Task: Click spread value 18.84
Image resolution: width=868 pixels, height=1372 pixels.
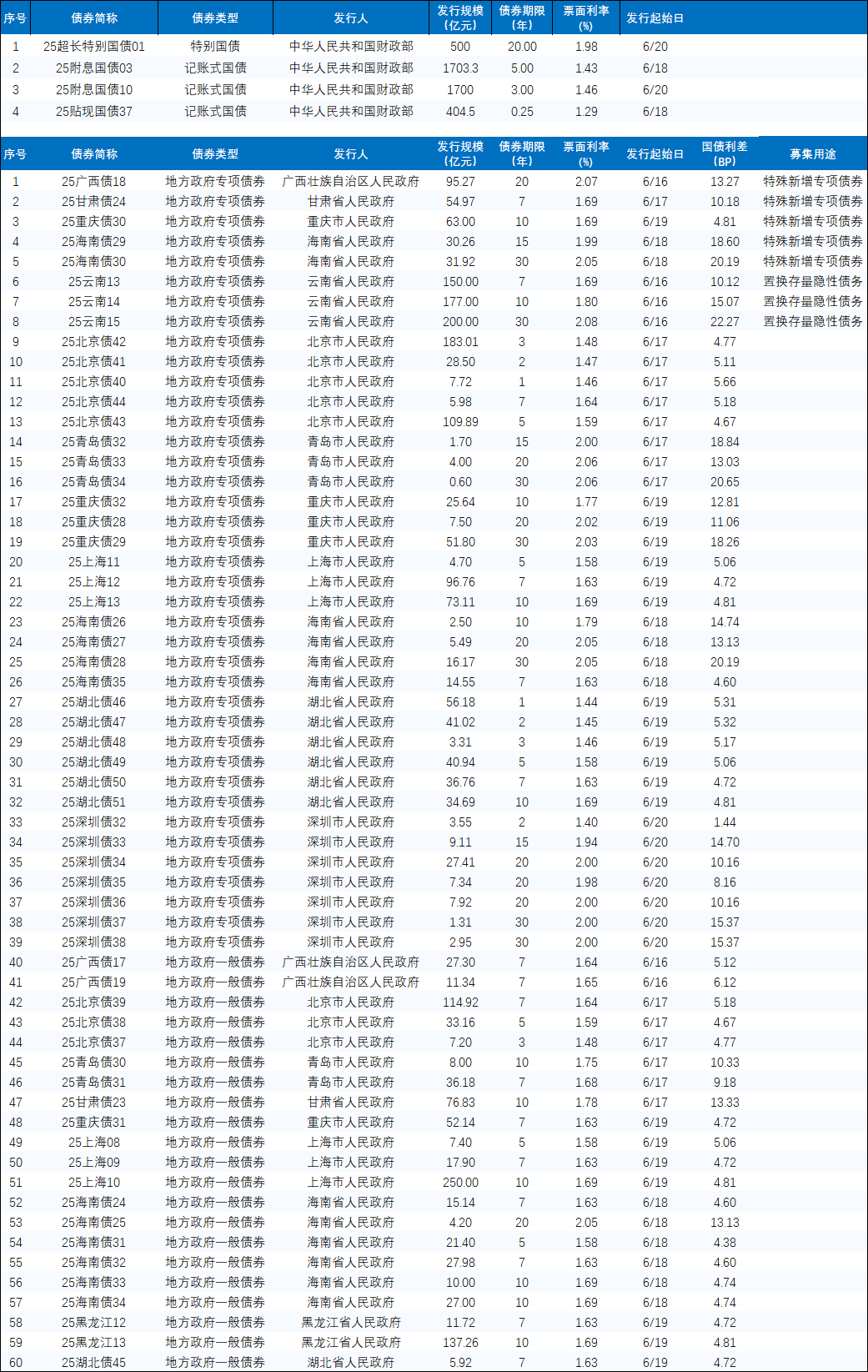Action: pos(725,442)
